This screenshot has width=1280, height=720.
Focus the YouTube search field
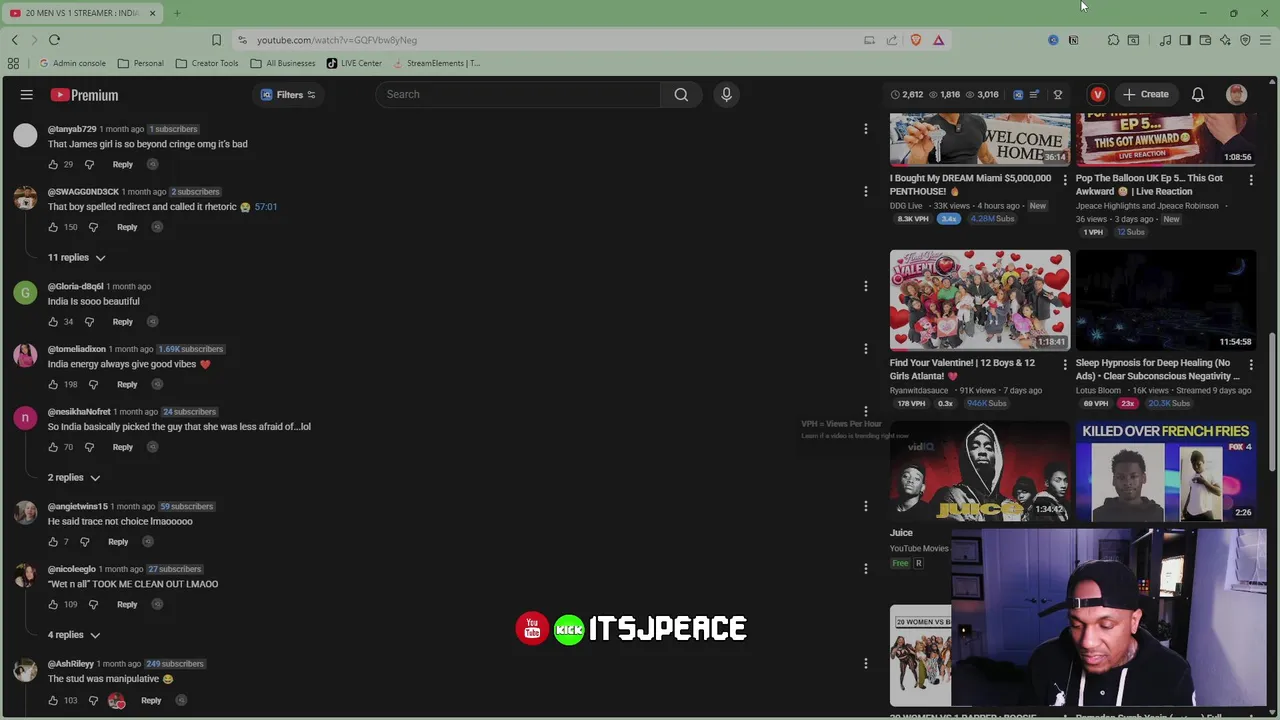[518, 94]
